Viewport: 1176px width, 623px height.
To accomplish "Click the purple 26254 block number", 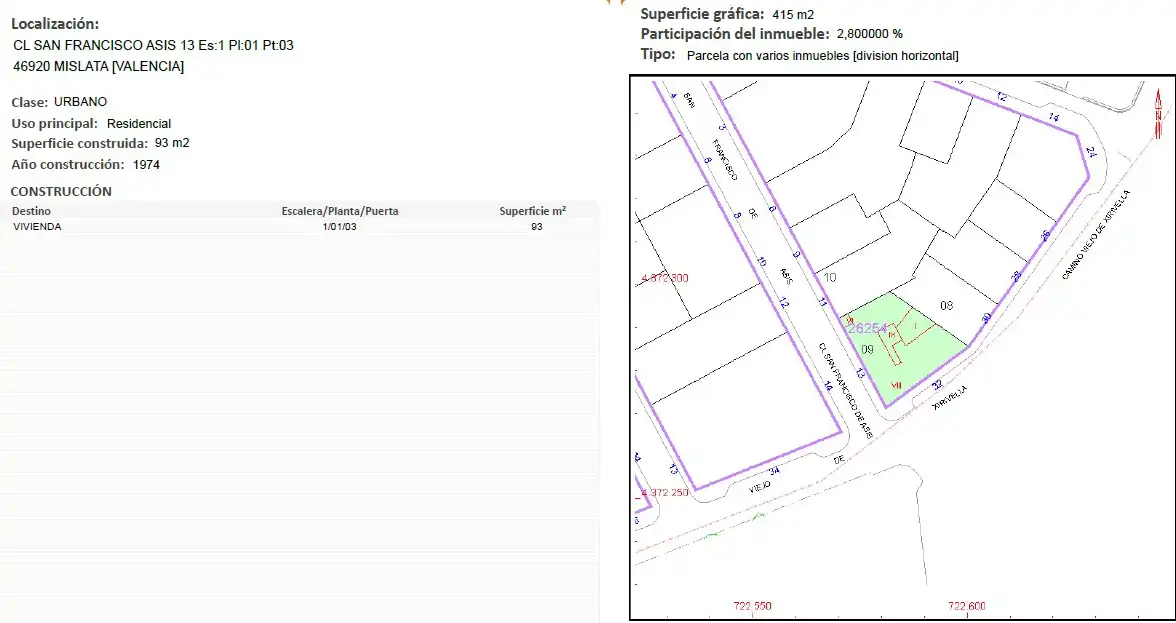I will (867, 328).
